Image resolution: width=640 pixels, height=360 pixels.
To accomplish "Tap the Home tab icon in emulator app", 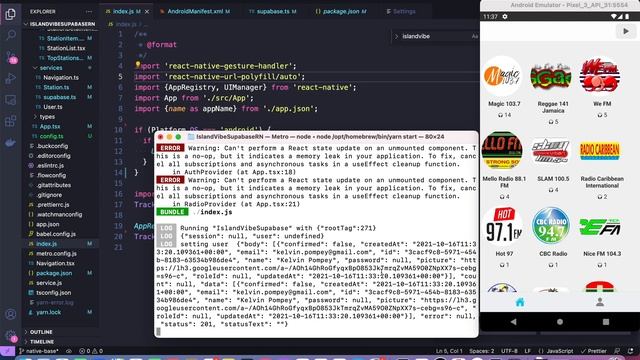I will [x=520, y=302].
